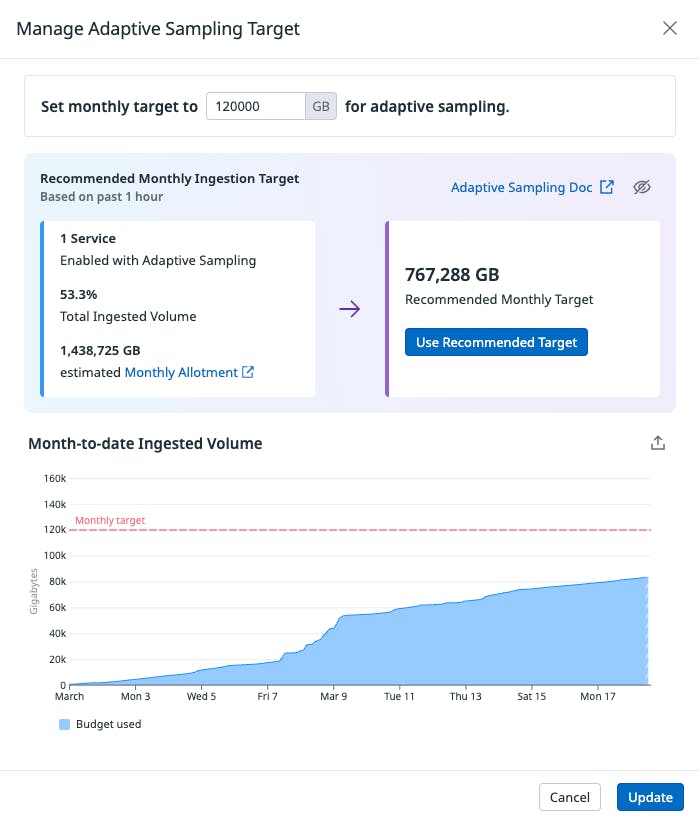Click the purple arrow between the two cards
This screenshot has width=699, height=820.
click(350, 310)
